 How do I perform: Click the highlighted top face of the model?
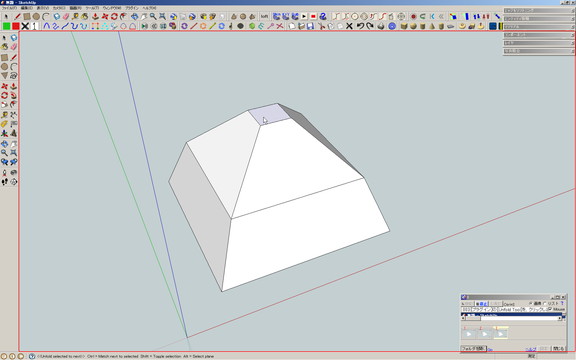pos(270,114)
